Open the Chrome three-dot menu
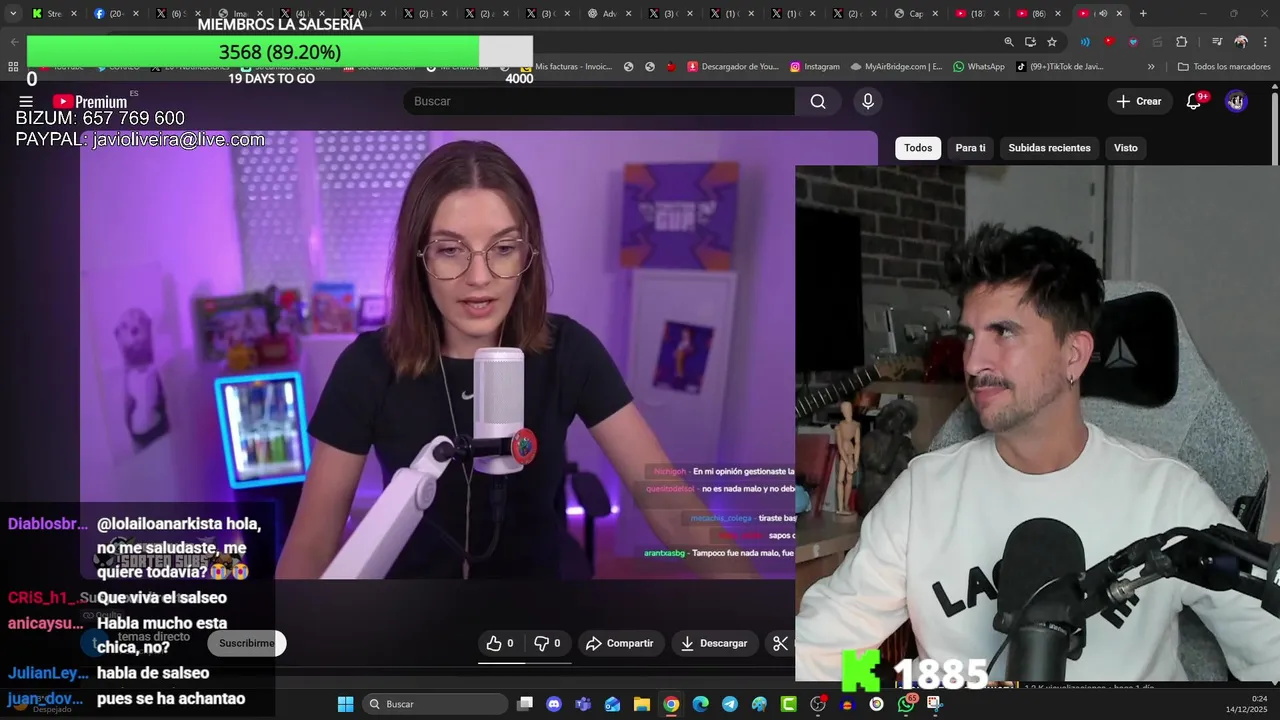 coord(1266,42)
